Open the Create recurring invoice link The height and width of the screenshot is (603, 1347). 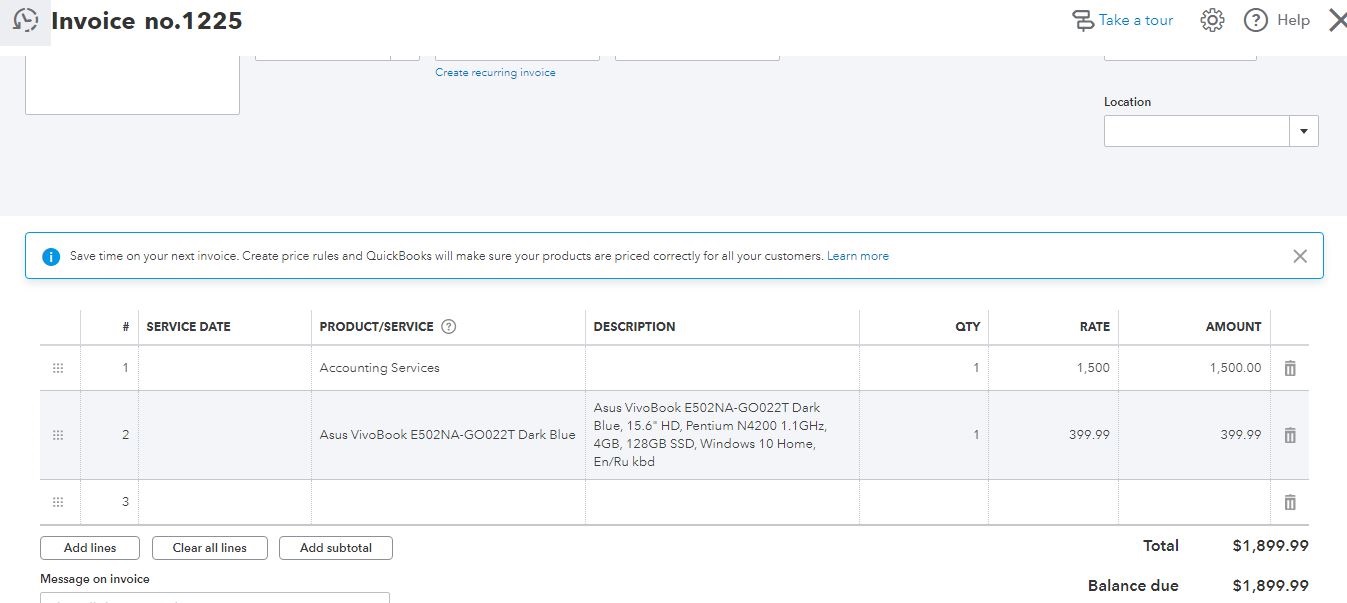(x=495, y=73)
